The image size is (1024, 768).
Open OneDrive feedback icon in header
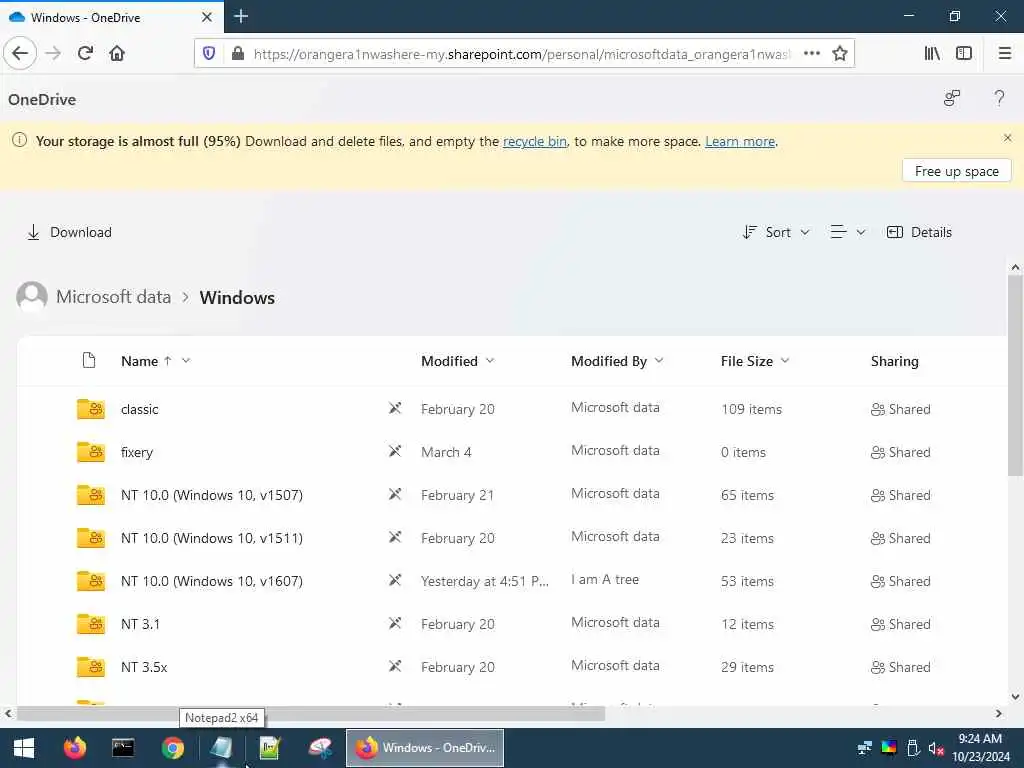pyautogui.click(x=952, y=99)
